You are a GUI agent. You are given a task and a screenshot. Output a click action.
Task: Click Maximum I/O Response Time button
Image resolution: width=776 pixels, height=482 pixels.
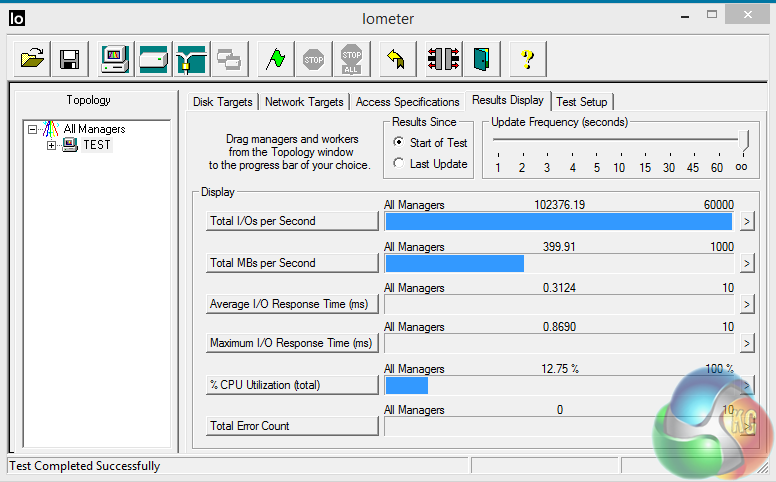pyautogui.click(x=292, y=343)
